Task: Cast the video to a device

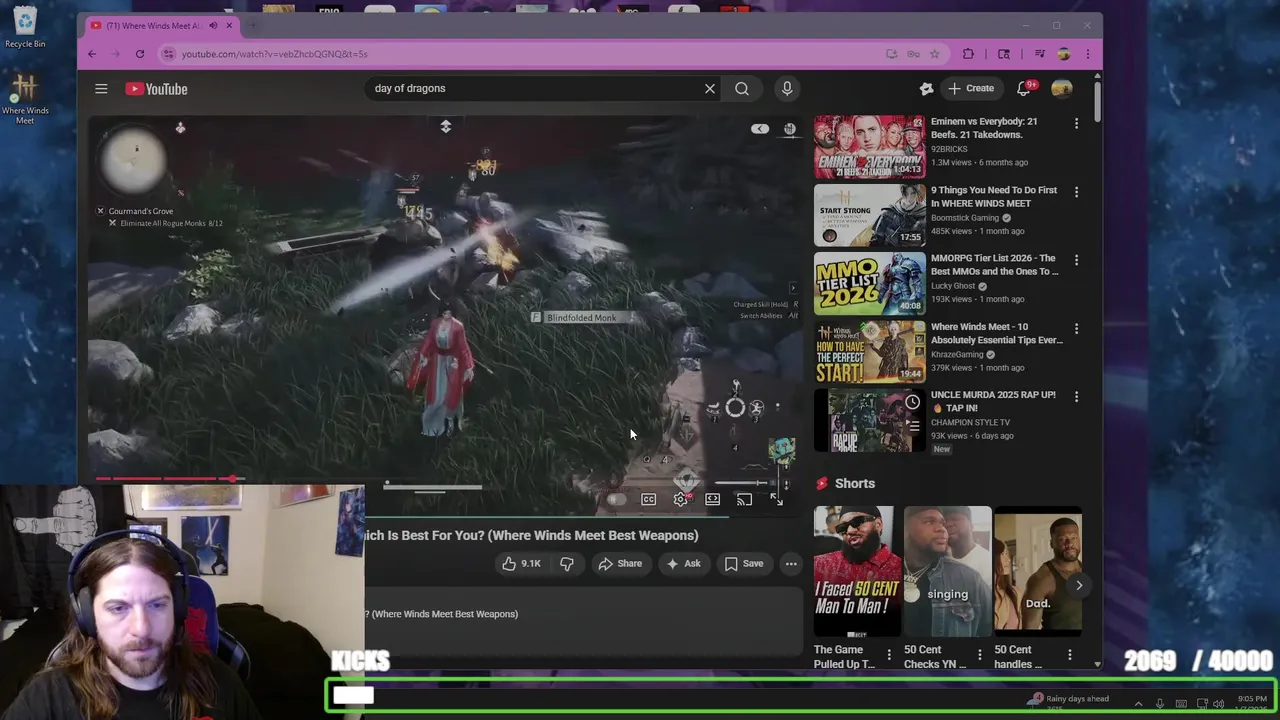Action: (x=744, y=499)
